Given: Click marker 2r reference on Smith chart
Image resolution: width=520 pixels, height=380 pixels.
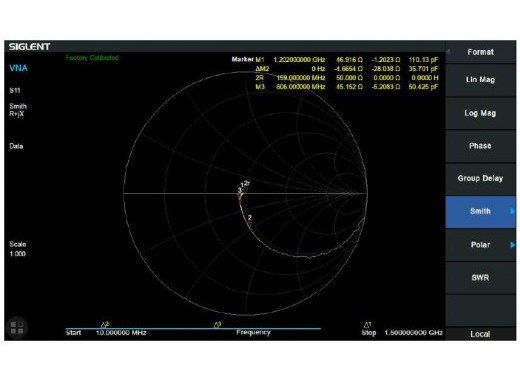Looking at the screenshot, I should [247, 185].
